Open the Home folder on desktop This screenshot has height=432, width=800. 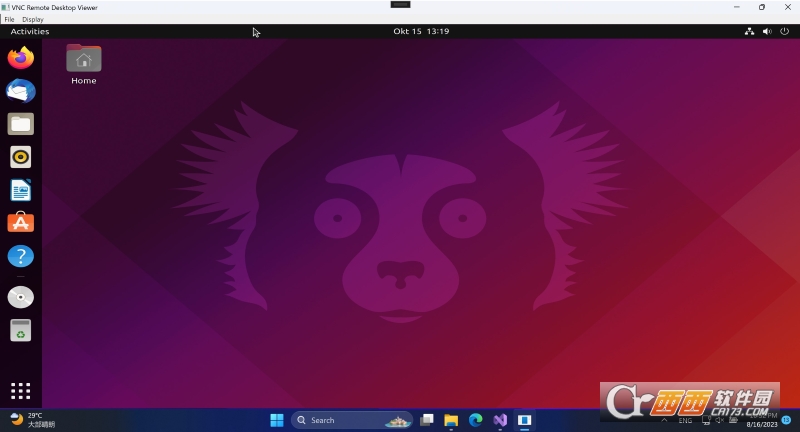point(84,65)
